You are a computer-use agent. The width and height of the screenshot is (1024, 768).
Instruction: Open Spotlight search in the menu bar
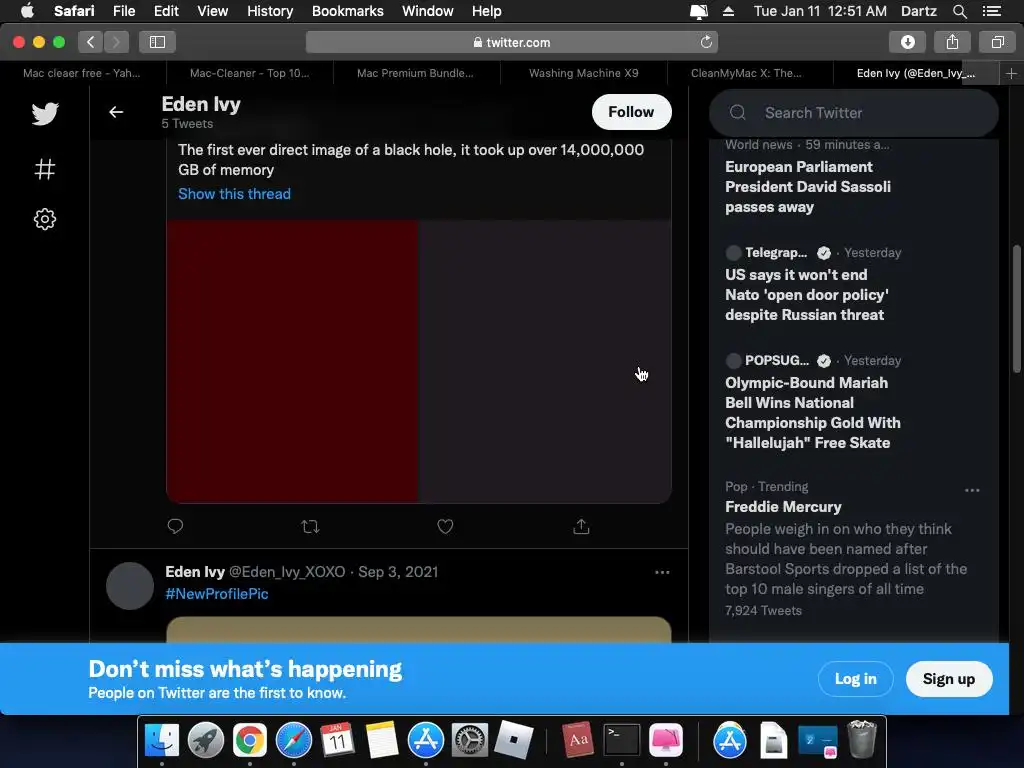[959, 11]
